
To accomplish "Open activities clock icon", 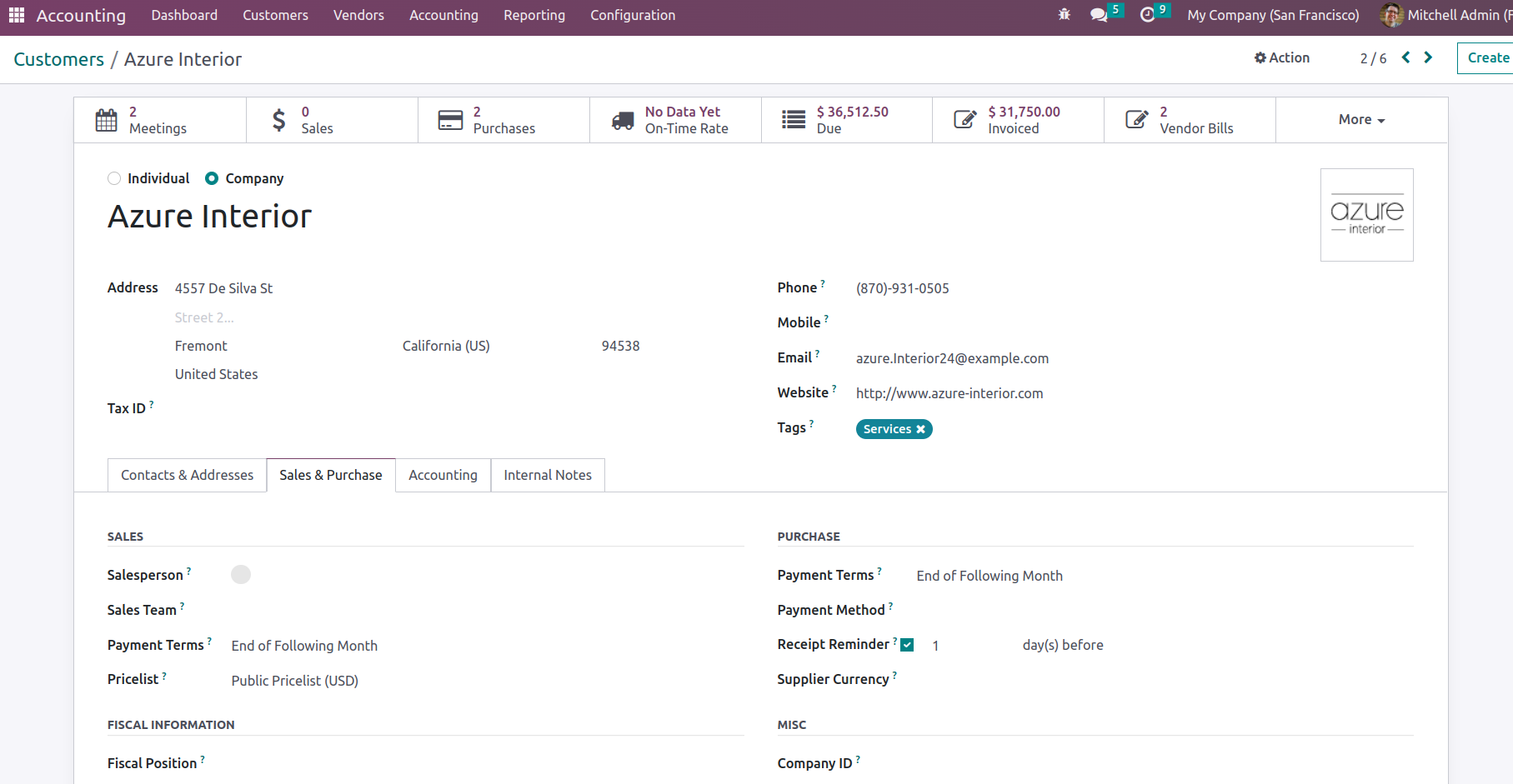I will pos(1148,15).
